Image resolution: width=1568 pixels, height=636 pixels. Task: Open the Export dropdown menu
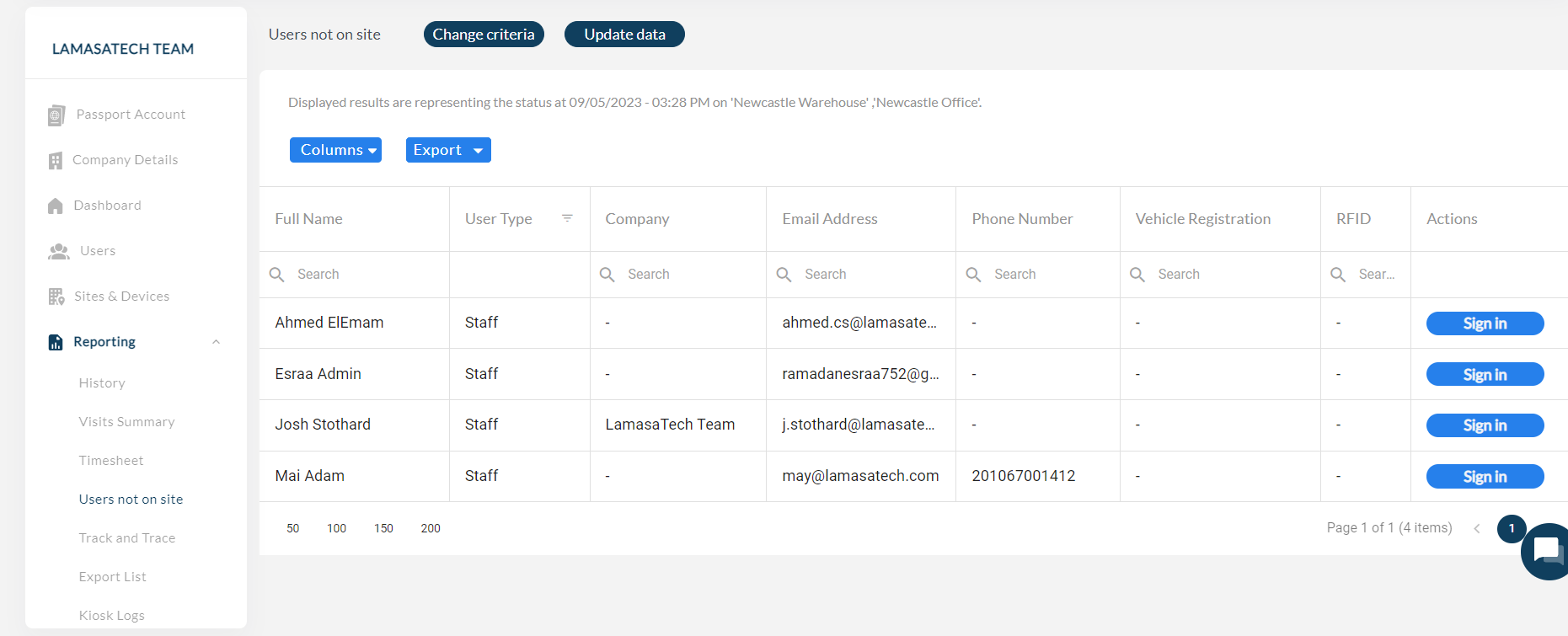click(x=448, y=150)
